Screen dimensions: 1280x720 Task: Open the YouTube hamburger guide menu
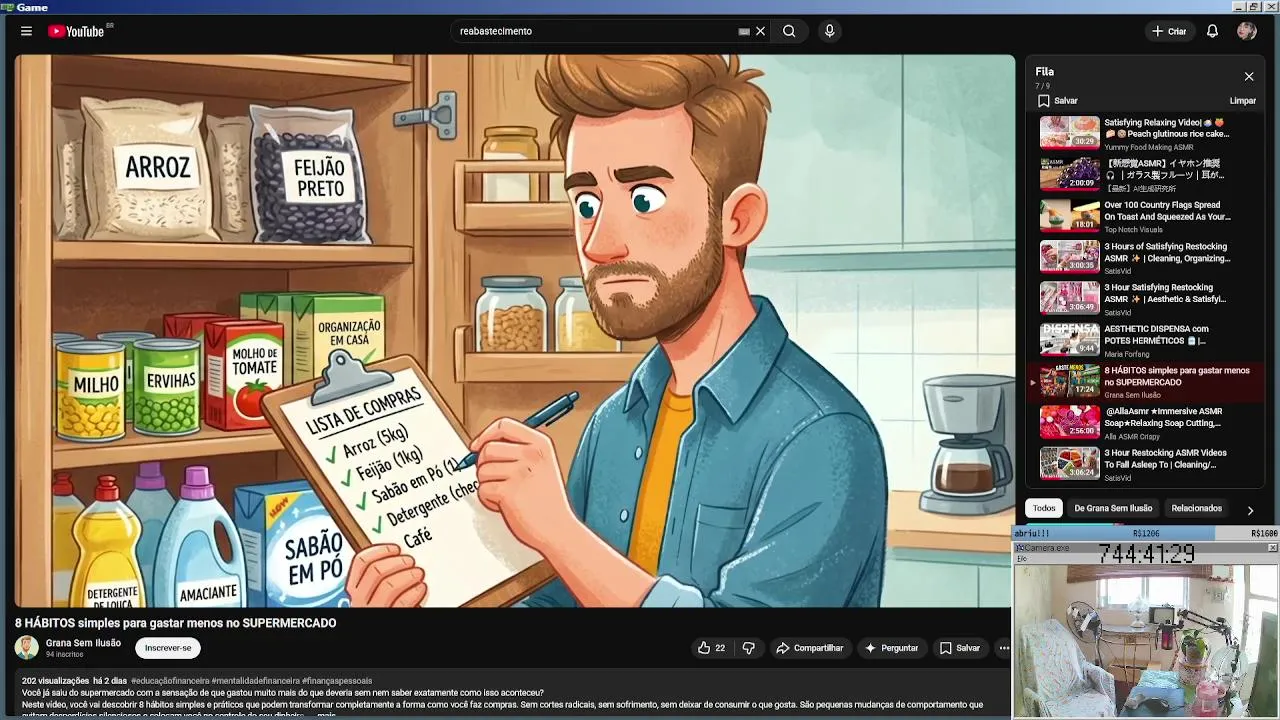[x=26, y=31]
